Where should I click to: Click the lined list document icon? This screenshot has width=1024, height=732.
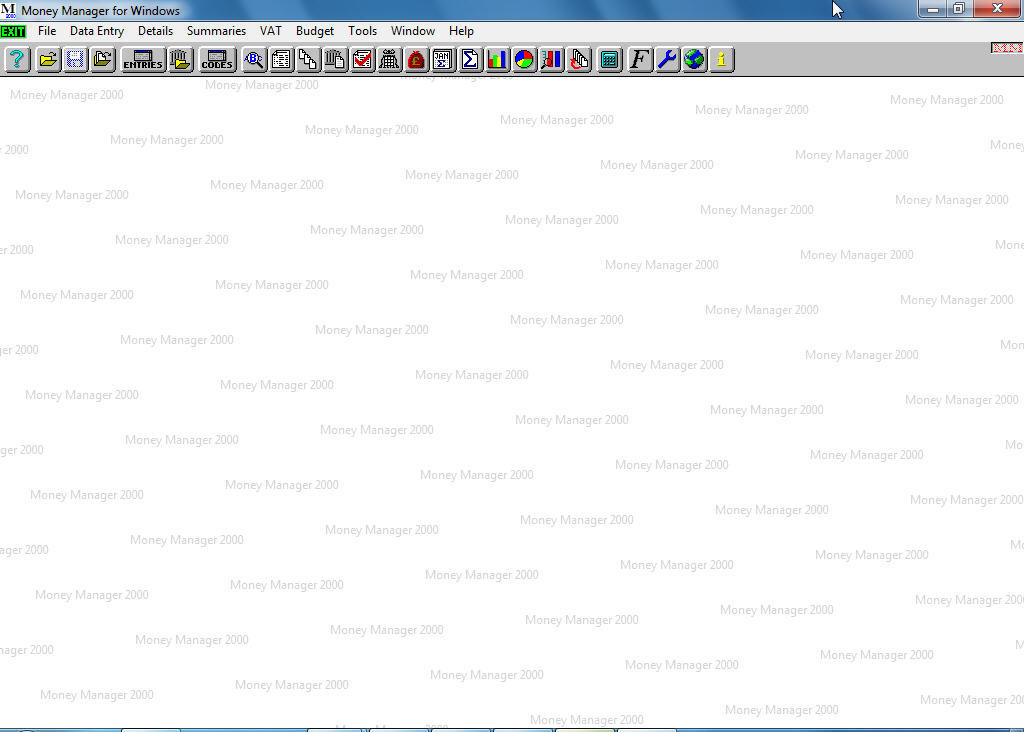[281, 60]
